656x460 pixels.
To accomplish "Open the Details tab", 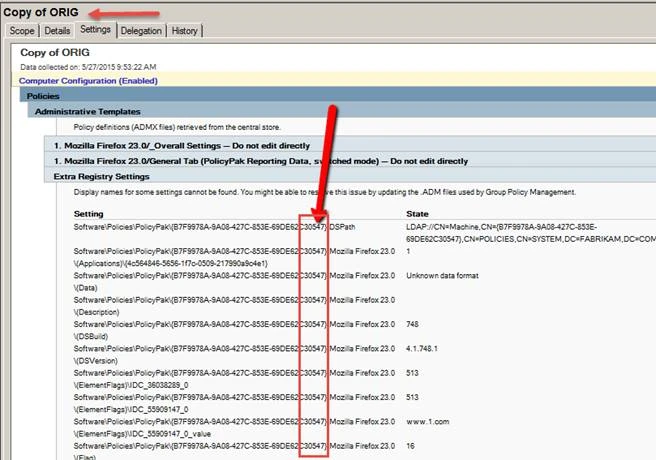I will point(58,31).
